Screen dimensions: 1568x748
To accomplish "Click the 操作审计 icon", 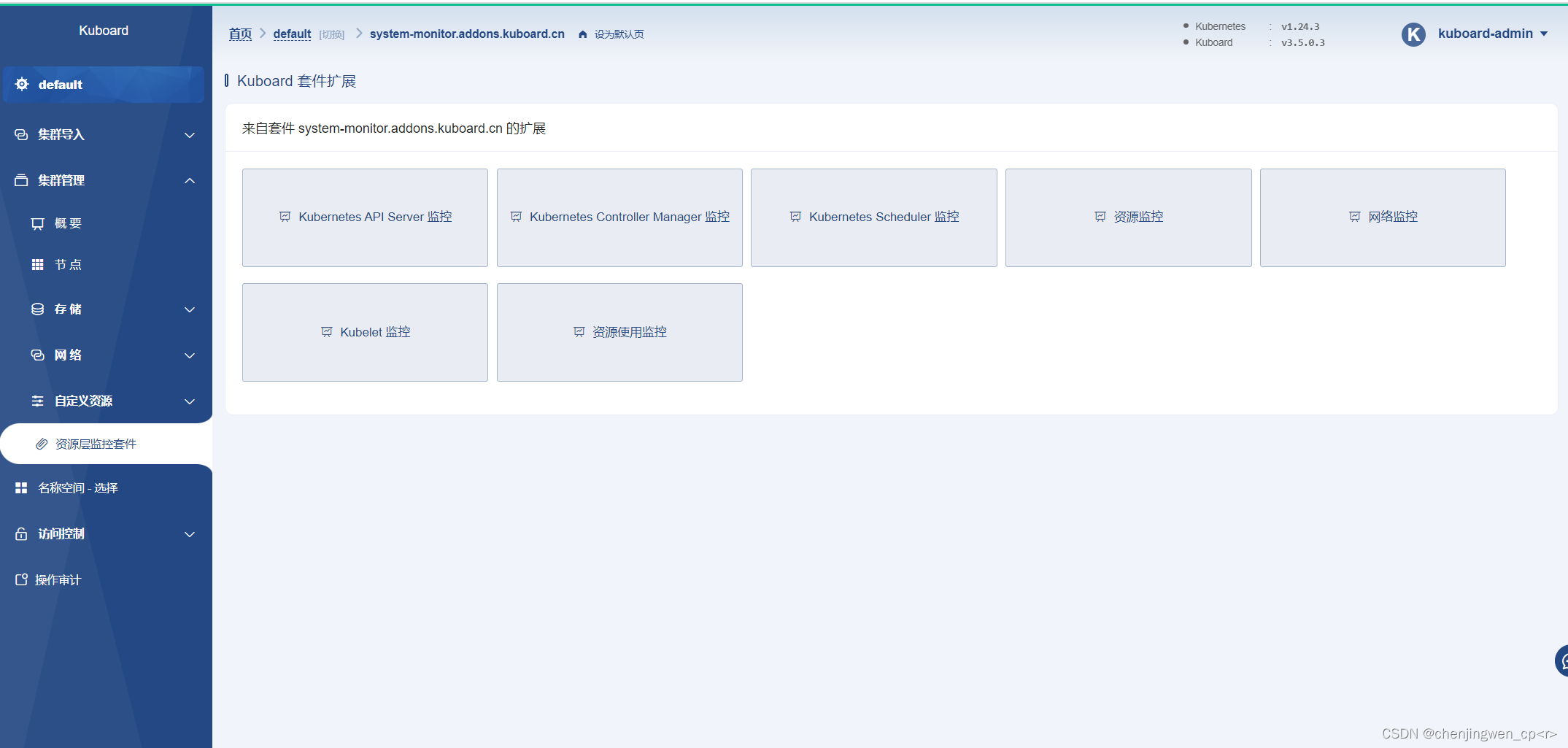I will pos(21,579).
